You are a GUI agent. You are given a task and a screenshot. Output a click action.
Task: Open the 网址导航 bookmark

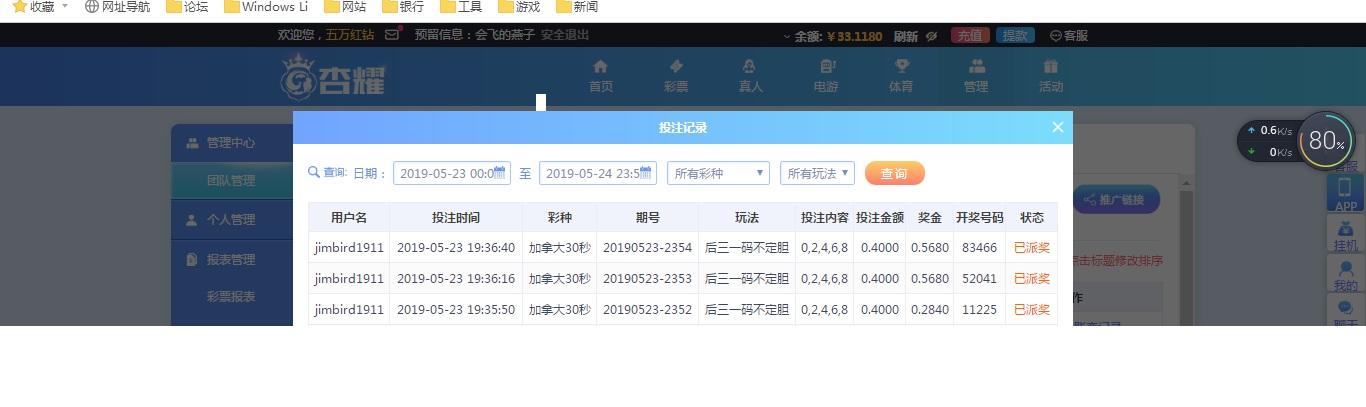pos(117,7)
